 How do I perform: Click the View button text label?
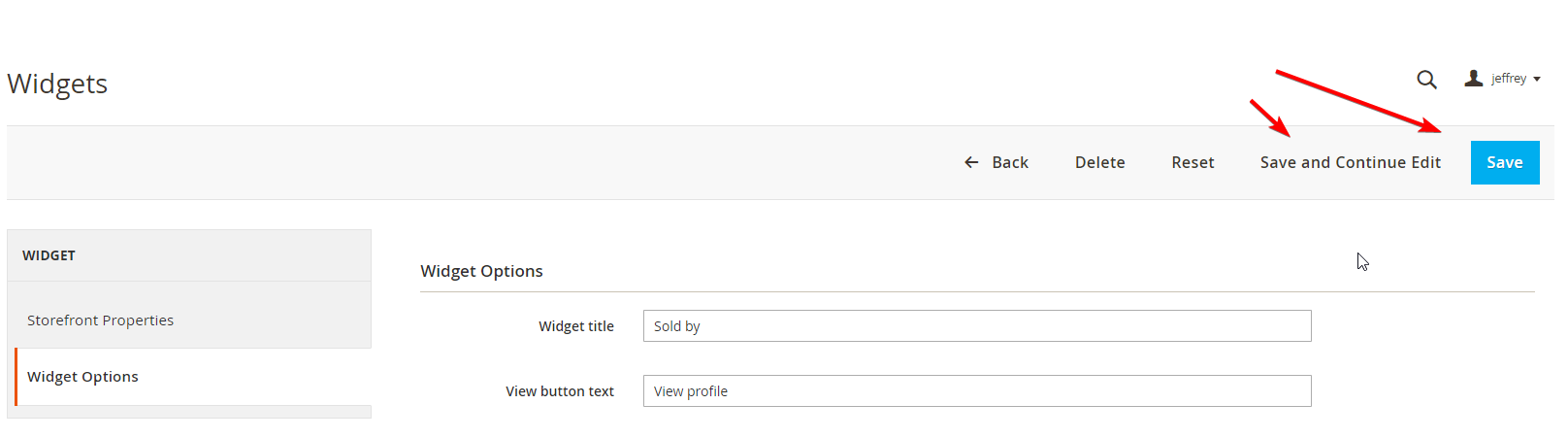(x=560, y=391)
